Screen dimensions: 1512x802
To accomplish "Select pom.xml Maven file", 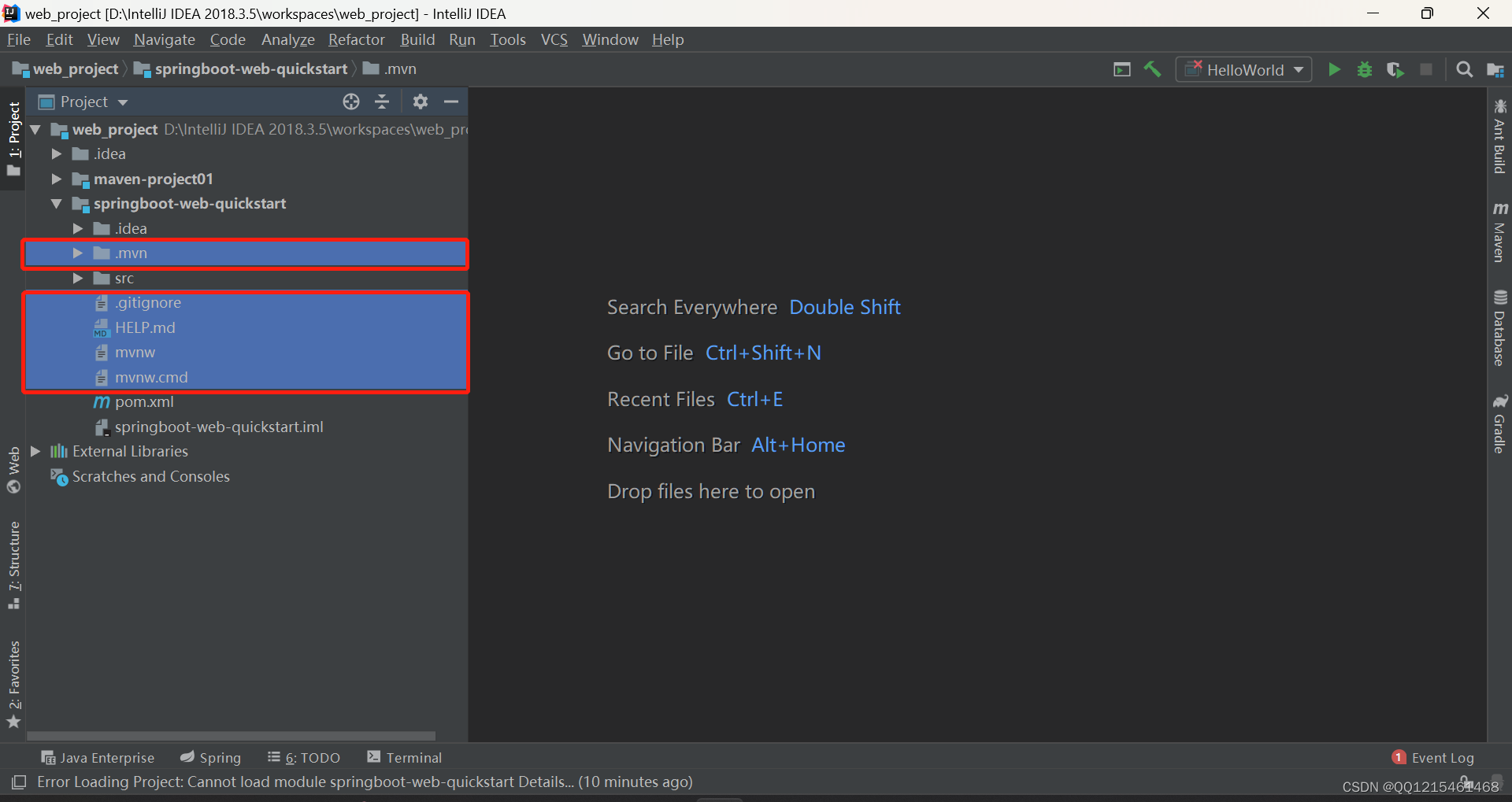I will (246, 401).
